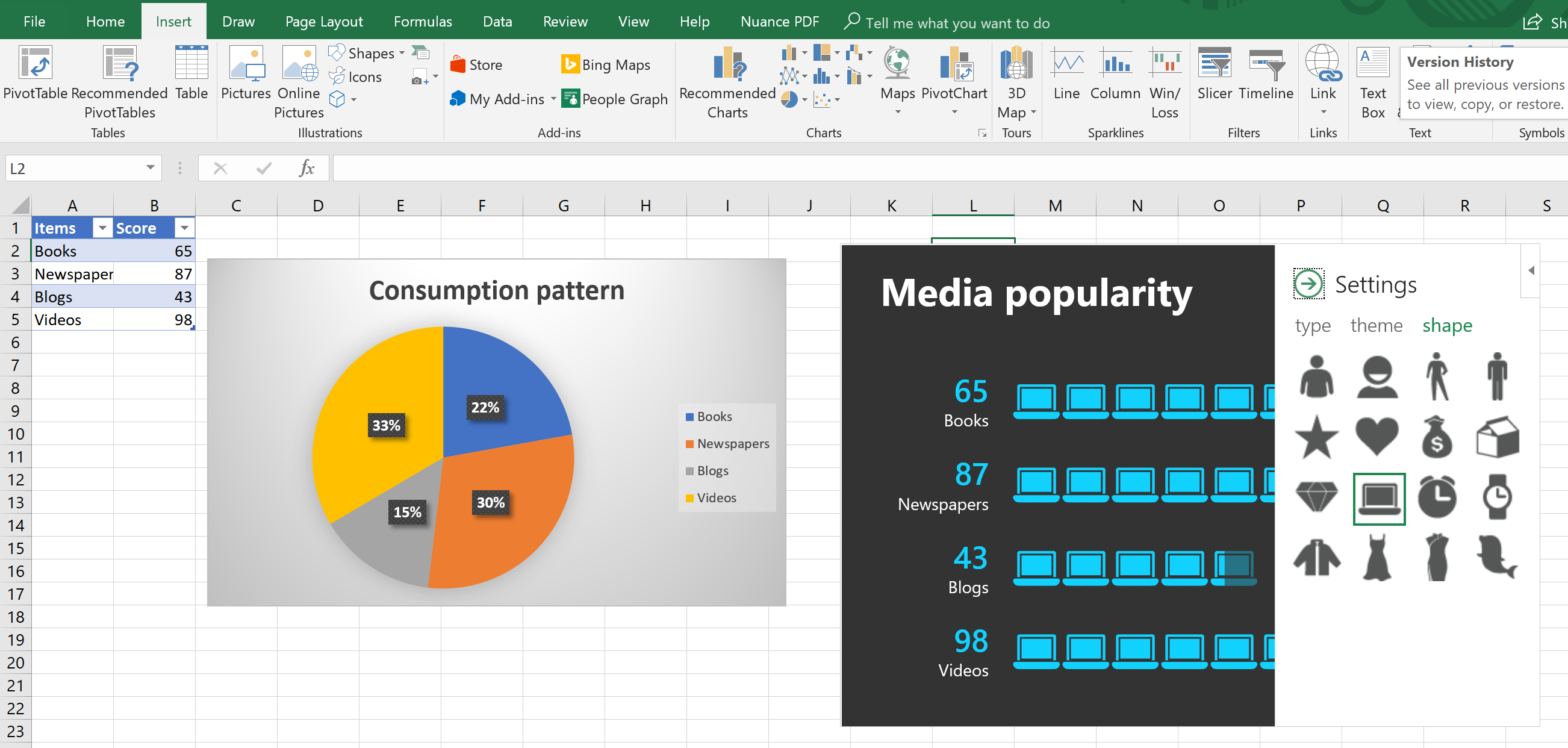This screenshot has width=1568, height=748.
Task: Collapse the People Graph side panel arrow
Action: [1531, 270]
